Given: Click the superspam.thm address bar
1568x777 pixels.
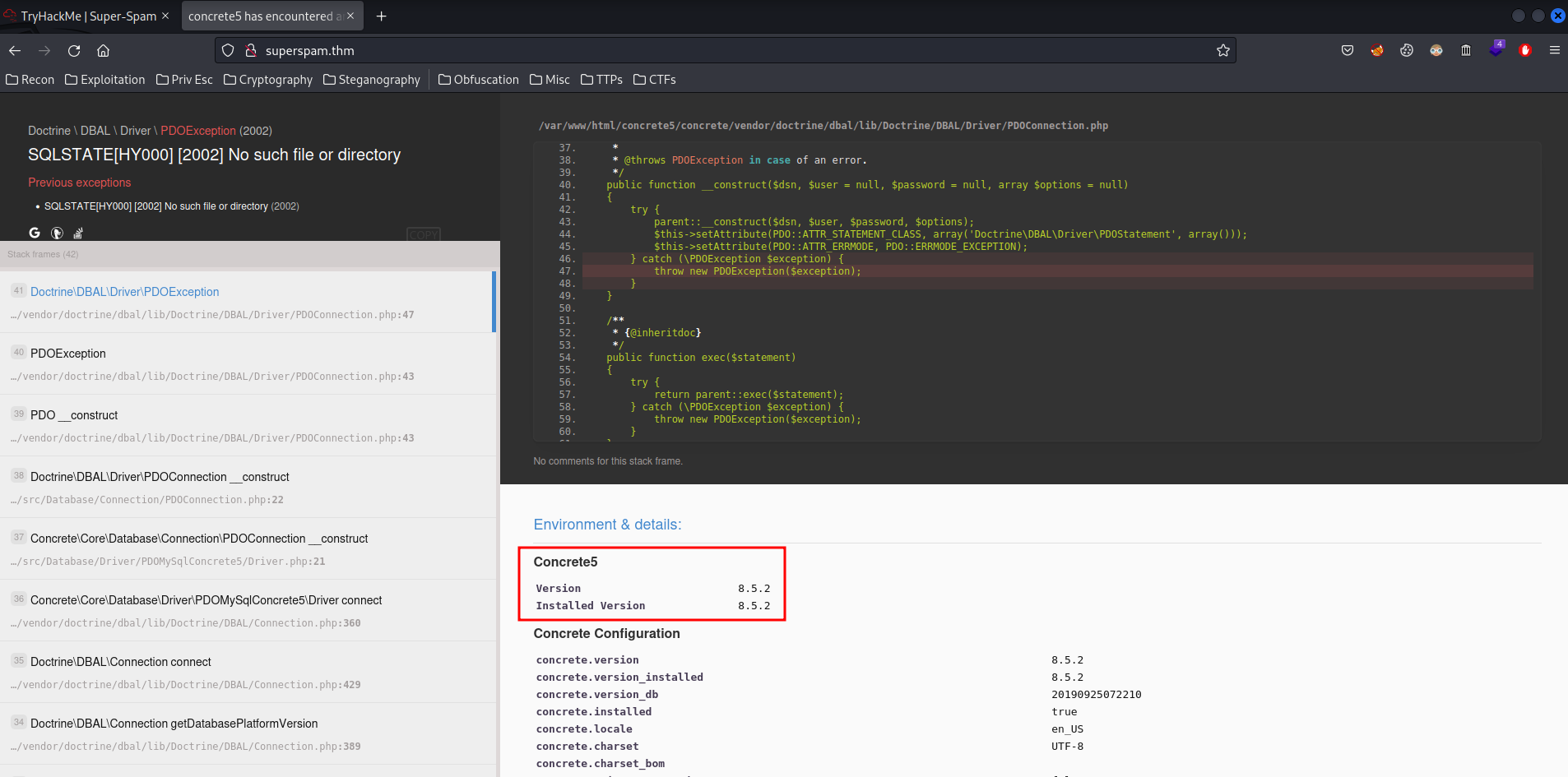Looking at the screenshot, I should point(726,51).
